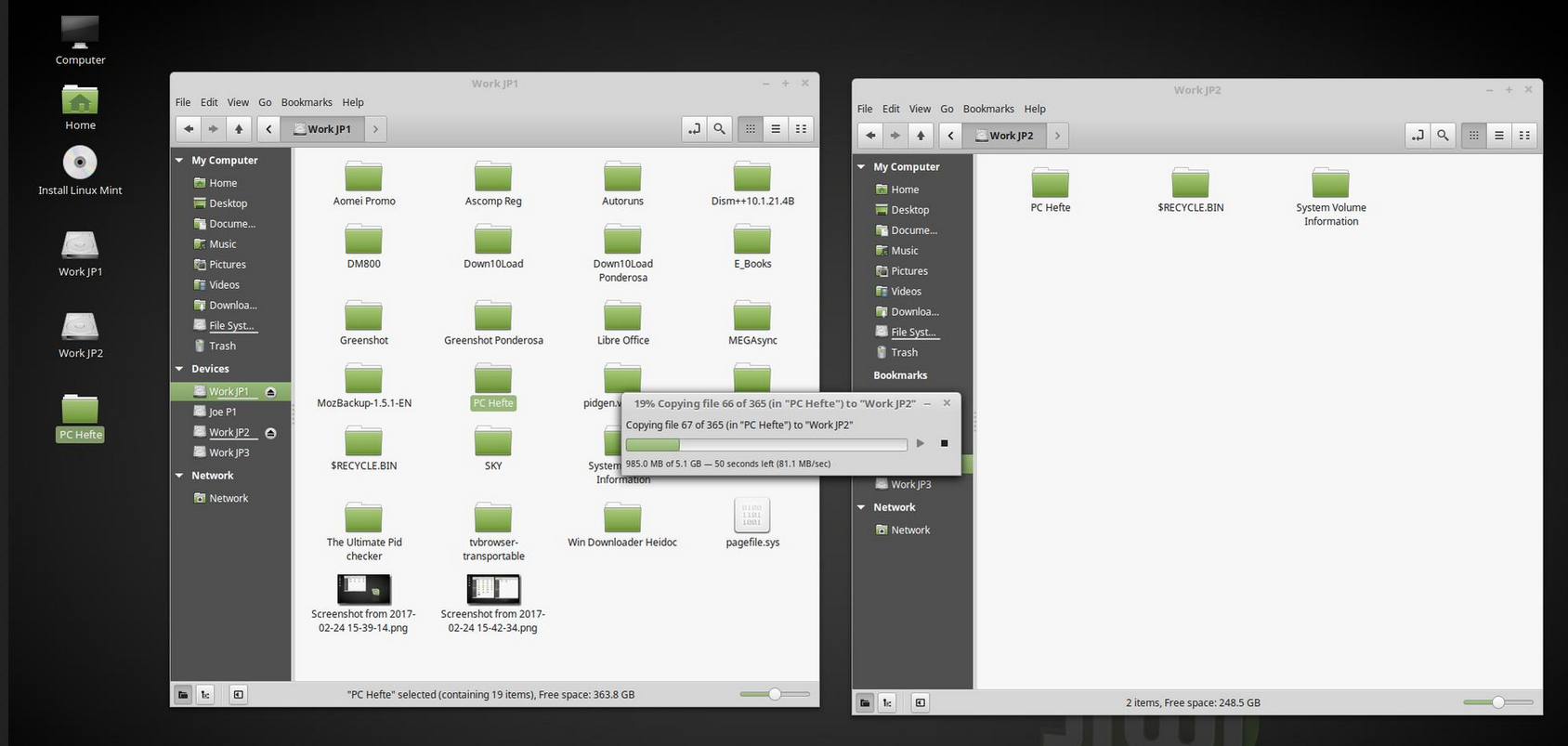
Task: Hide the sidebar in Work JP2 window
Action: (x=921, y=702)
